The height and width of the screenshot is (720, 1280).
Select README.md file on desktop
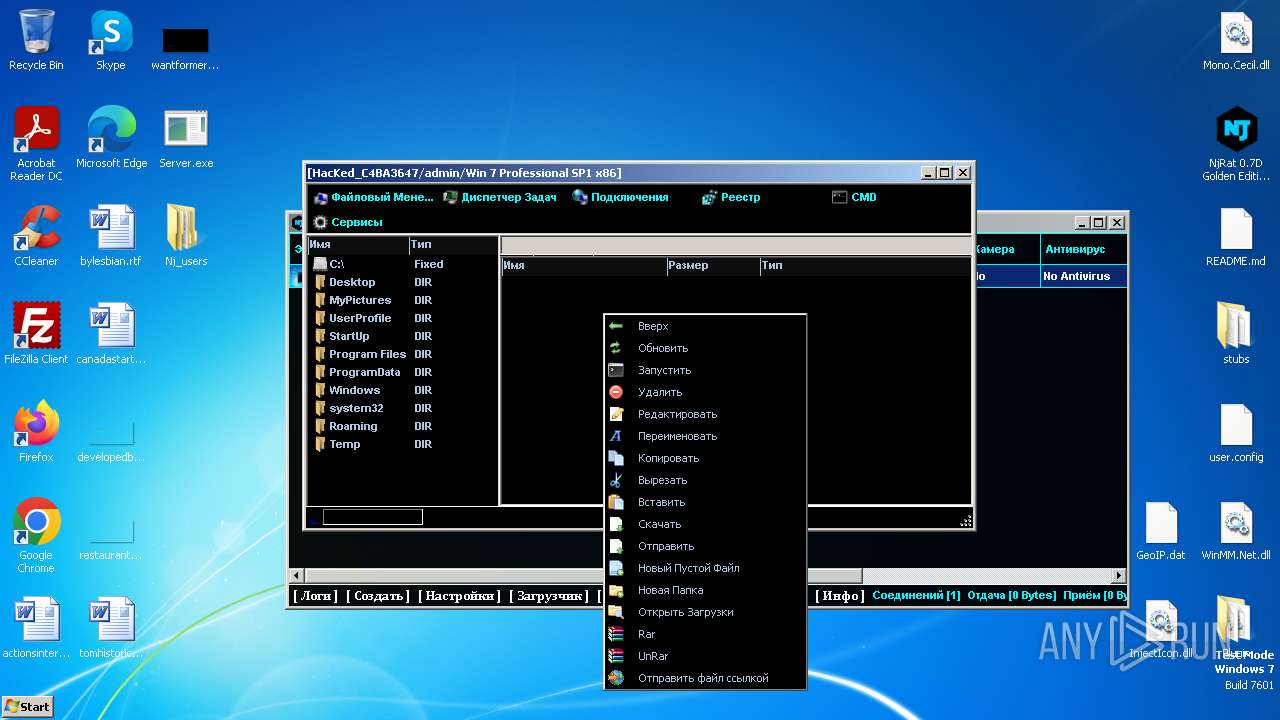(1236, 237)
